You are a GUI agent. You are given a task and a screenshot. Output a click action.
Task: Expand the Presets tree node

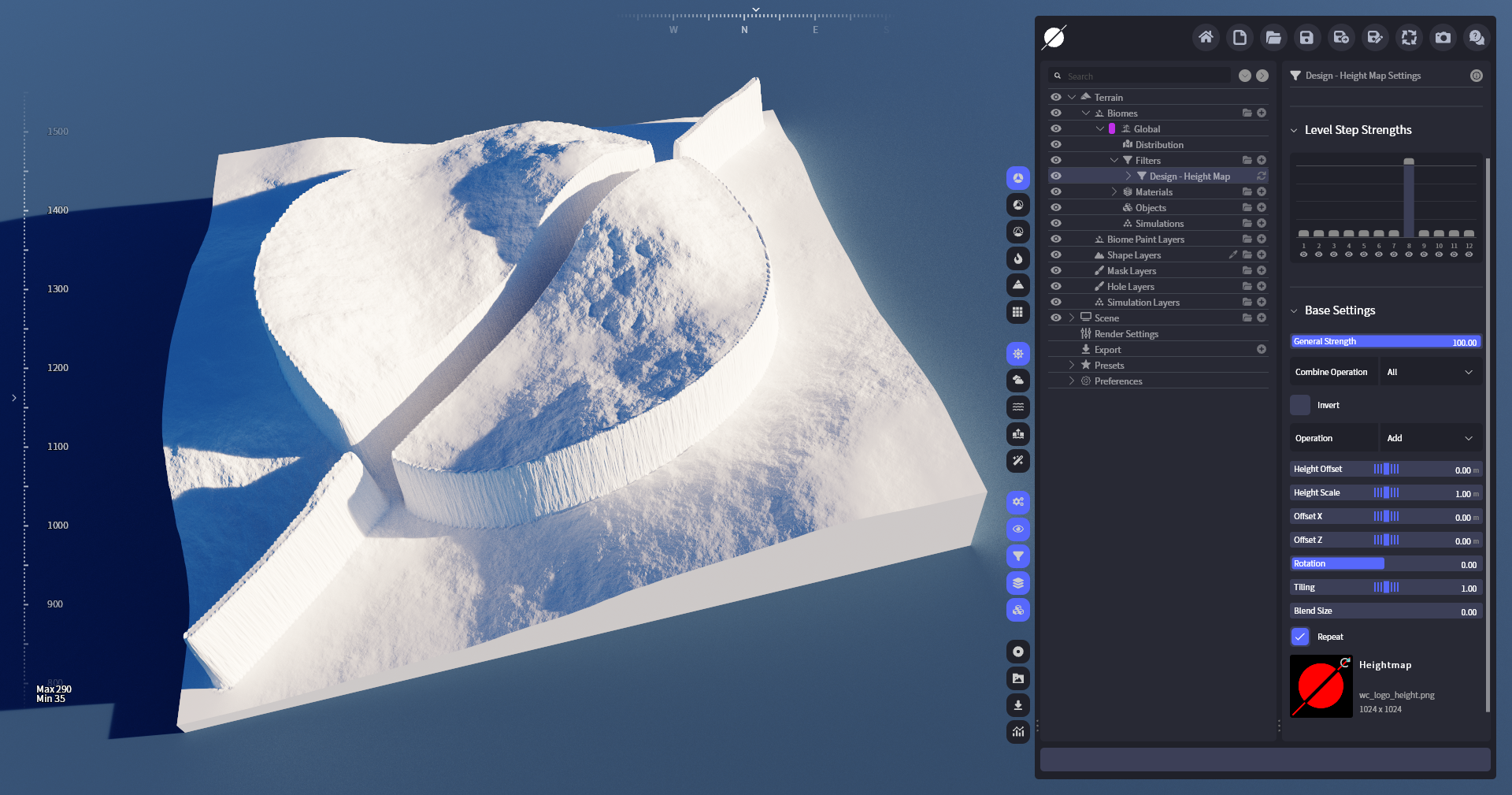1072,366
